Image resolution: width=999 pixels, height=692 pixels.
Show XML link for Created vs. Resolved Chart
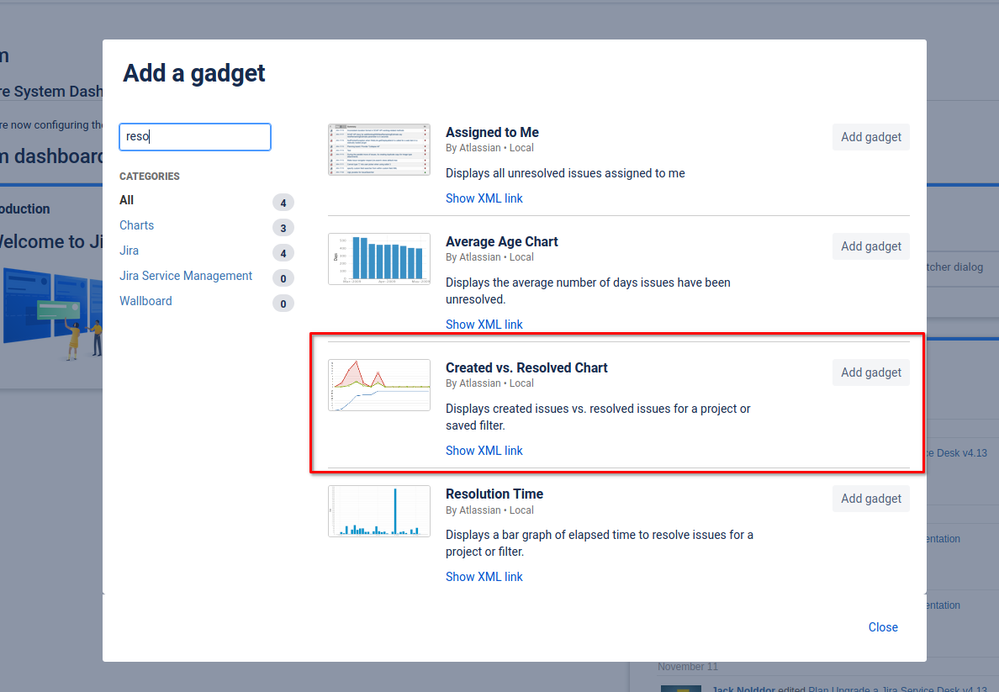(484, 451)
